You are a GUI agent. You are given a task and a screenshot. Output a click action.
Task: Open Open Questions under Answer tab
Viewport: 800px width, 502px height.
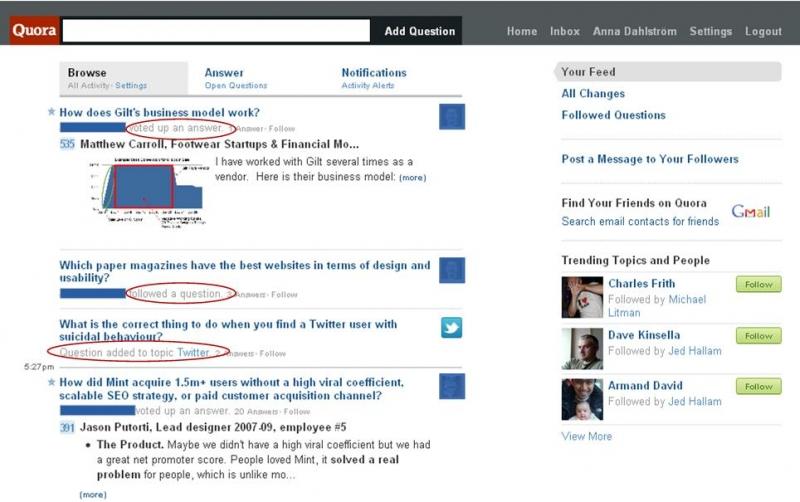tap(236, 85)
